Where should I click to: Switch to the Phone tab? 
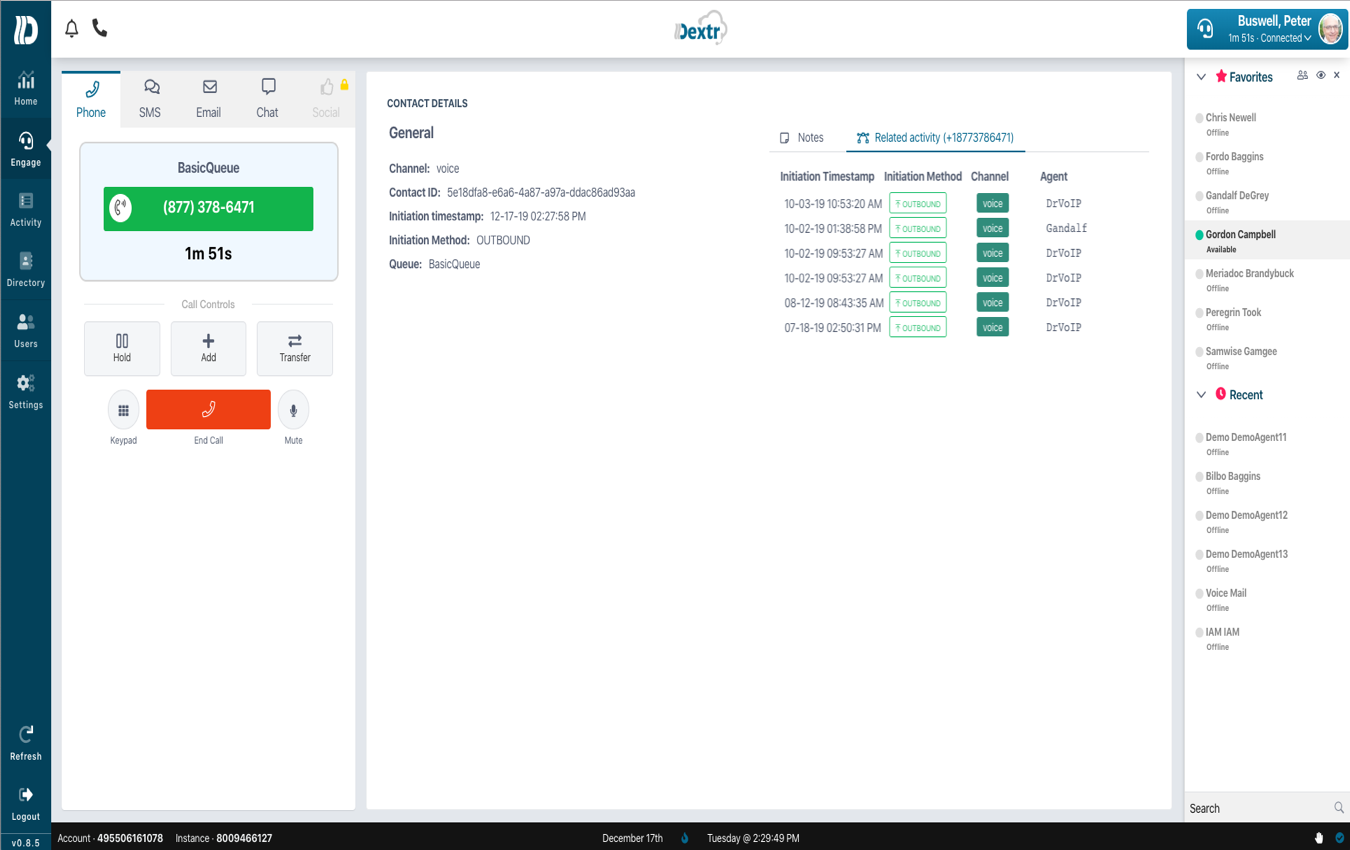click(x=91, y=99)
